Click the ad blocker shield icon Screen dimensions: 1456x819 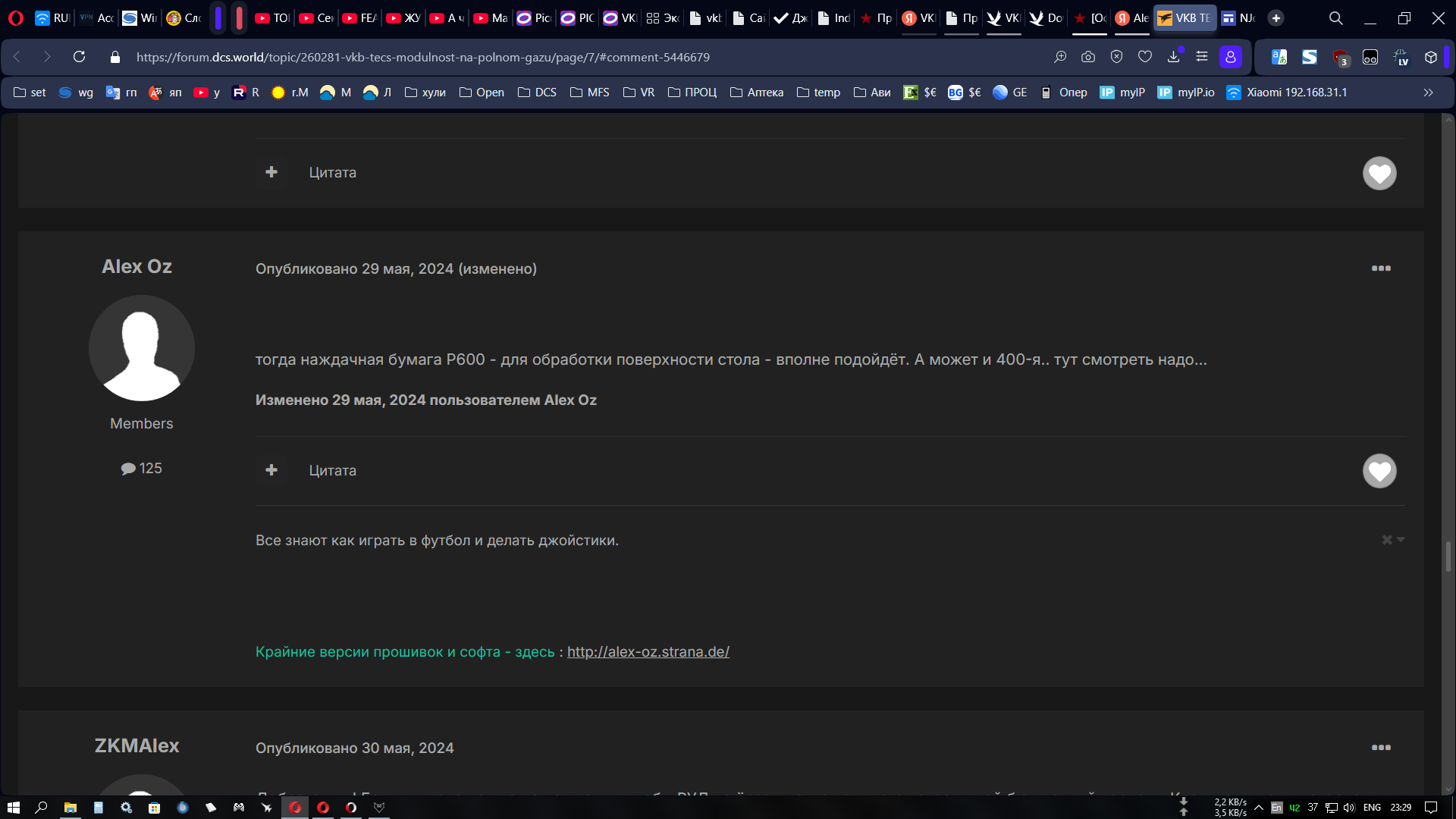[1116, 57]
